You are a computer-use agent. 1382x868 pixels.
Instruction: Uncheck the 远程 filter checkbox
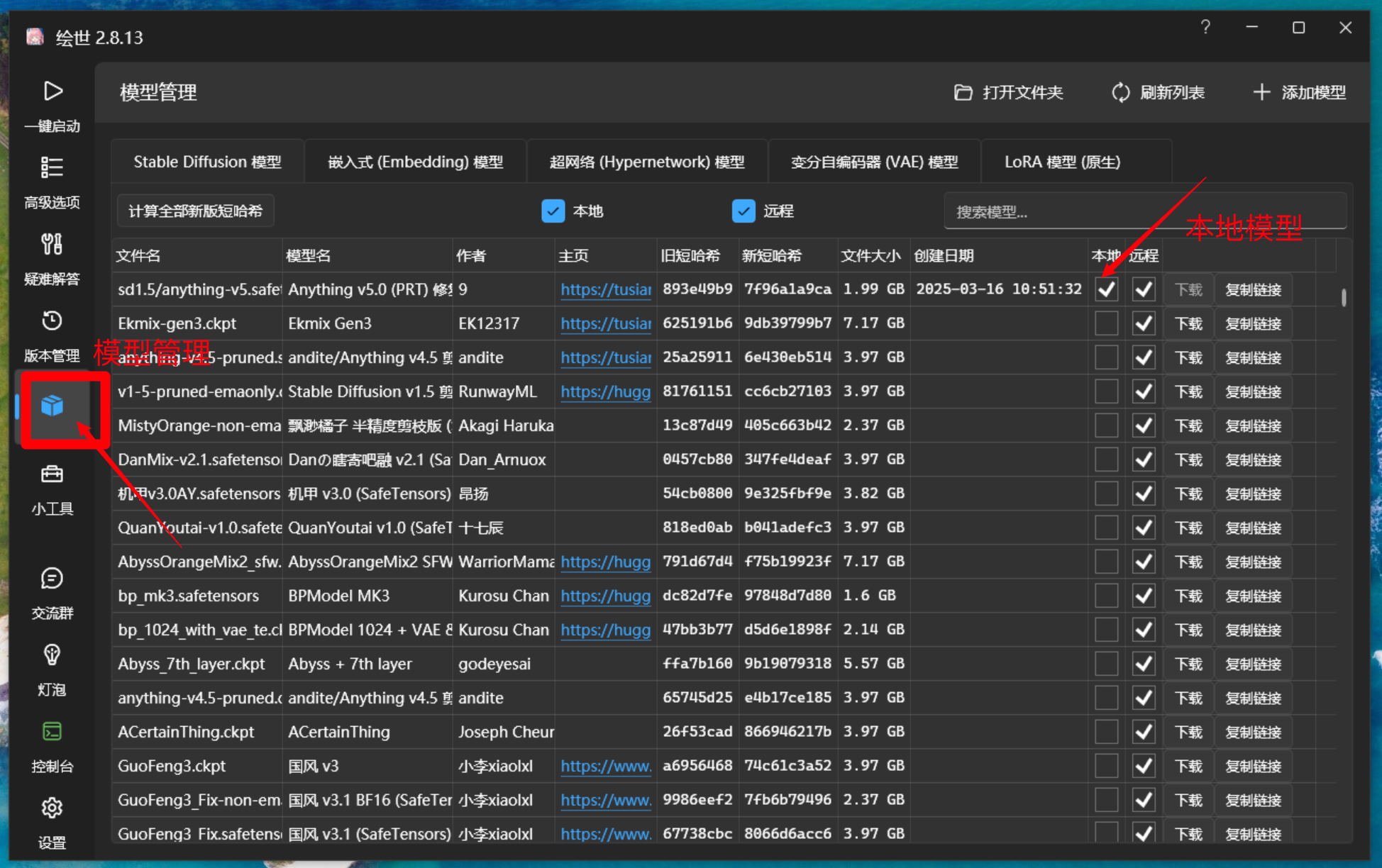tap(743, 211)
